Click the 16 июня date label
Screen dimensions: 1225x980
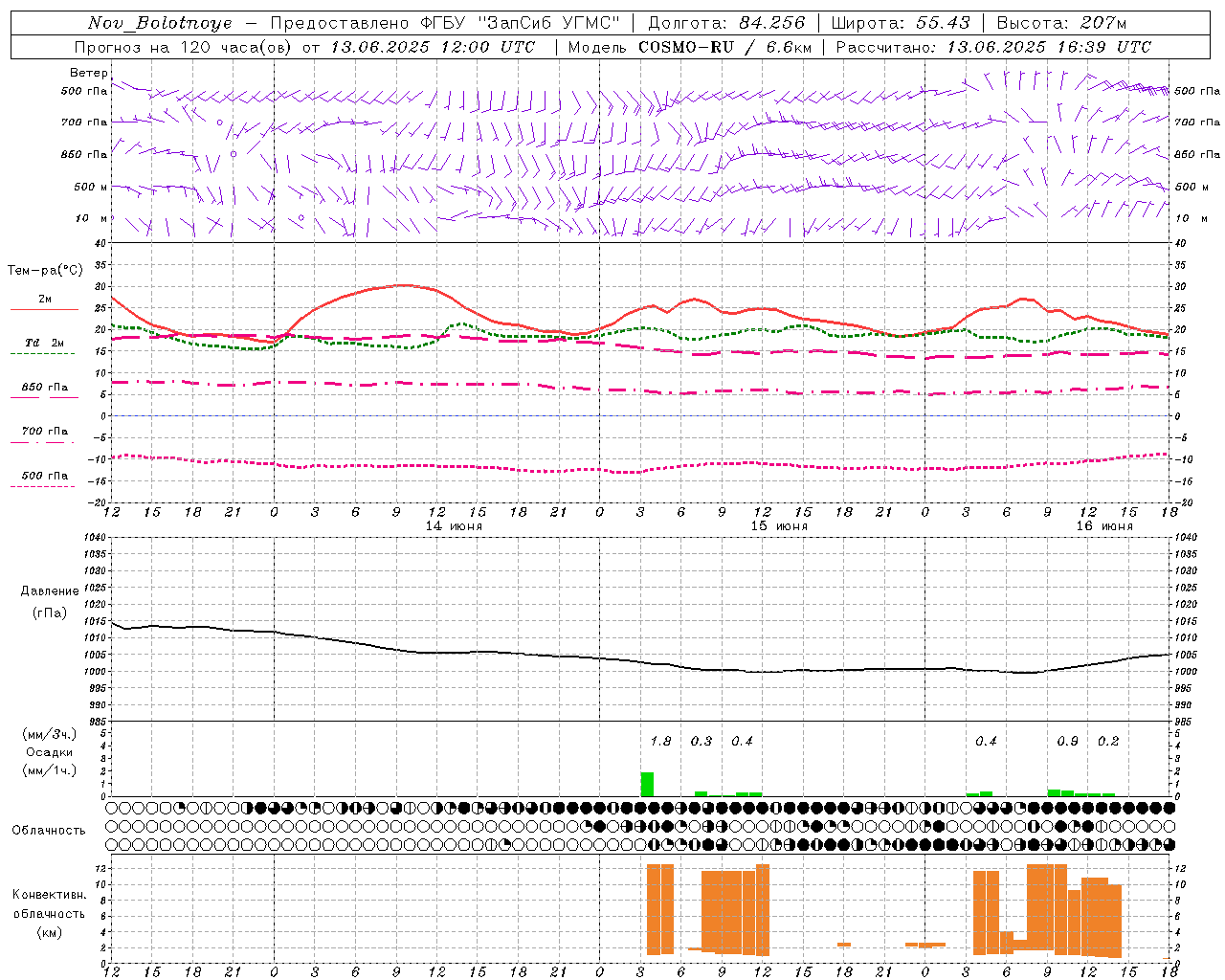pos(1104,526)
